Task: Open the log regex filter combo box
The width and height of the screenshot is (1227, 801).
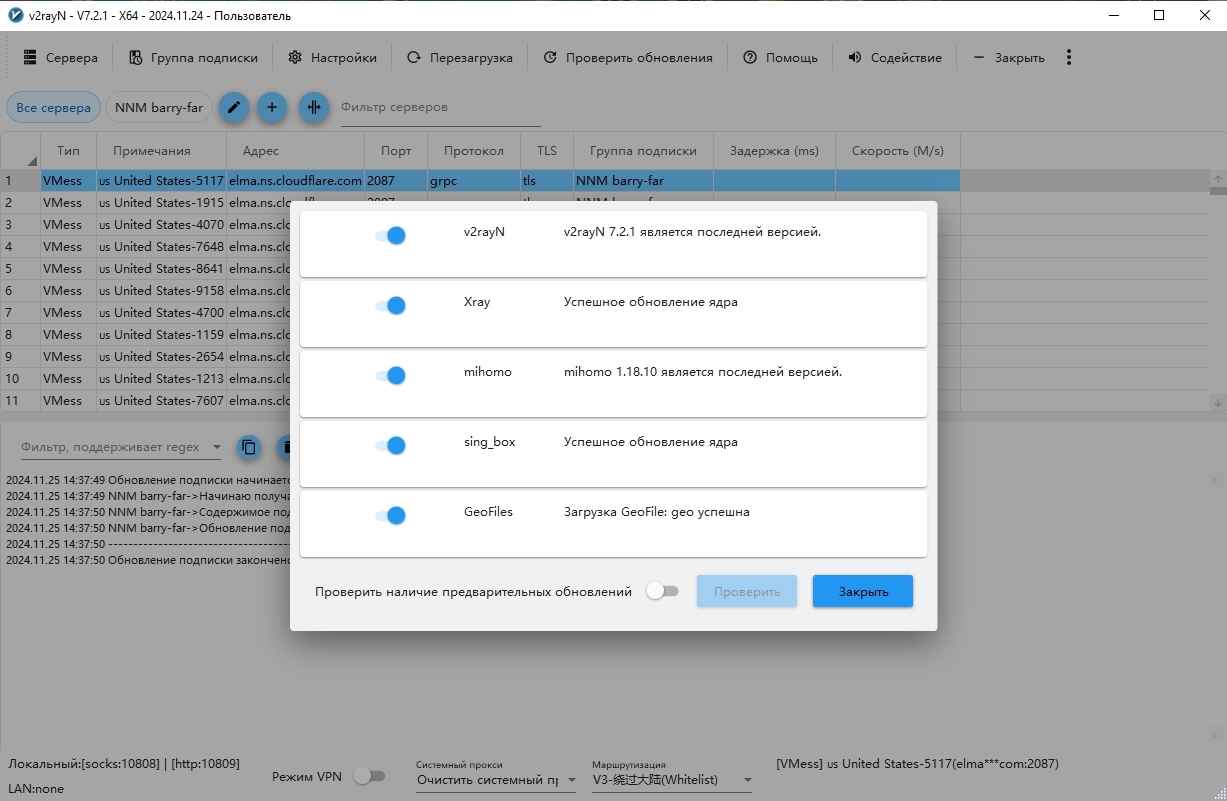Action: coord(122,447)
